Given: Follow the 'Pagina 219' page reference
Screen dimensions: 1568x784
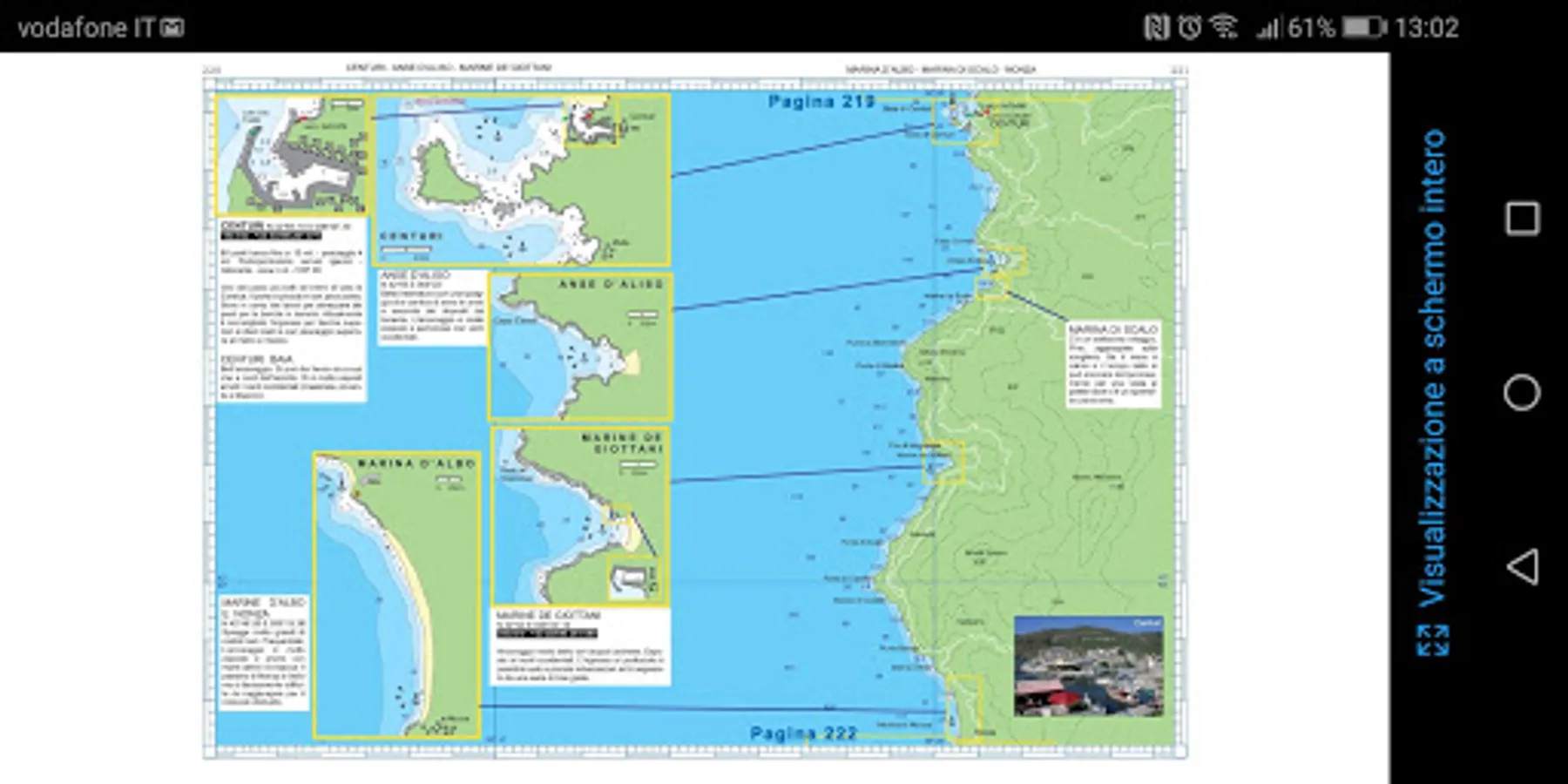Looking at the screenshot, I should 821,102.
